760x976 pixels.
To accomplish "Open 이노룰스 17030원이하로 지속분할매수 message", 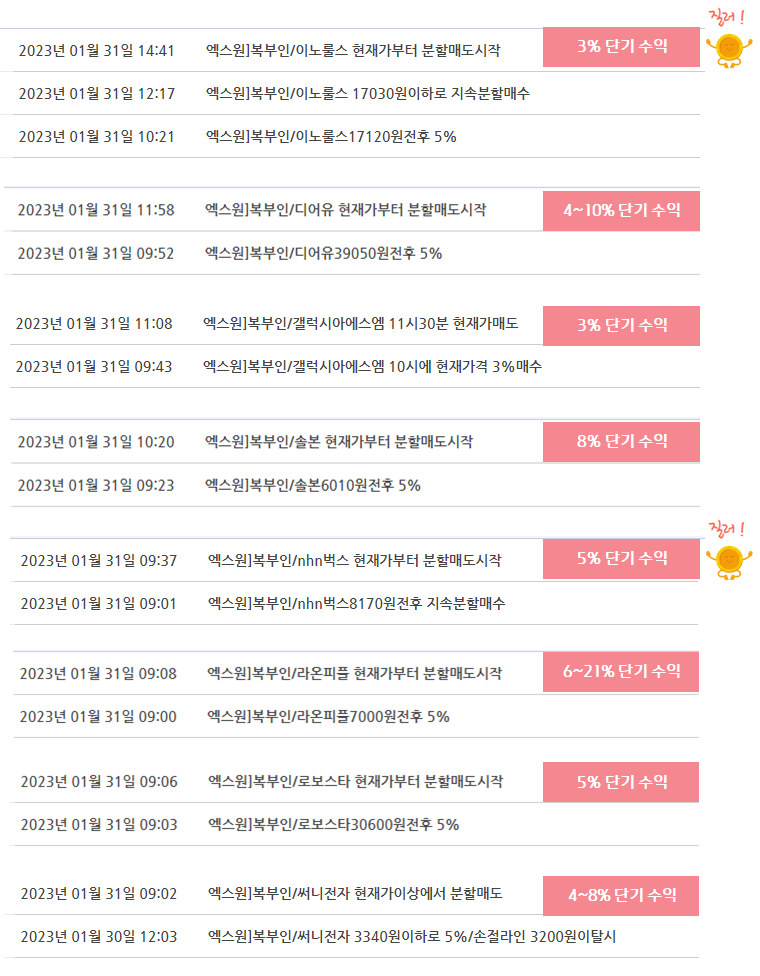I will (368, 94).
